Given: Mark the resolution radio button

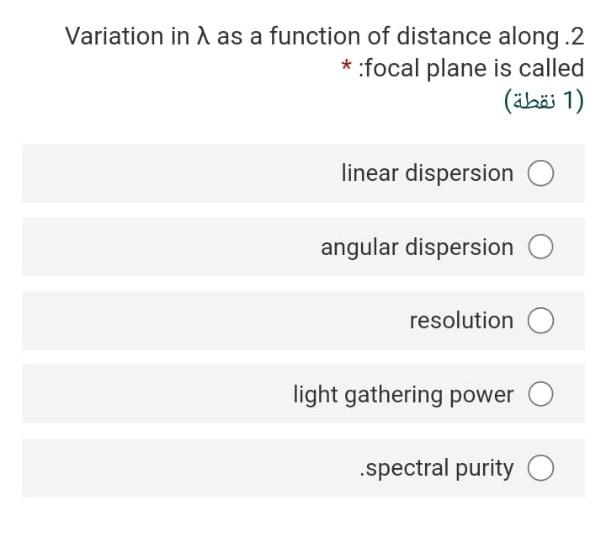Looking at the screenshot, I should [541, 321].
